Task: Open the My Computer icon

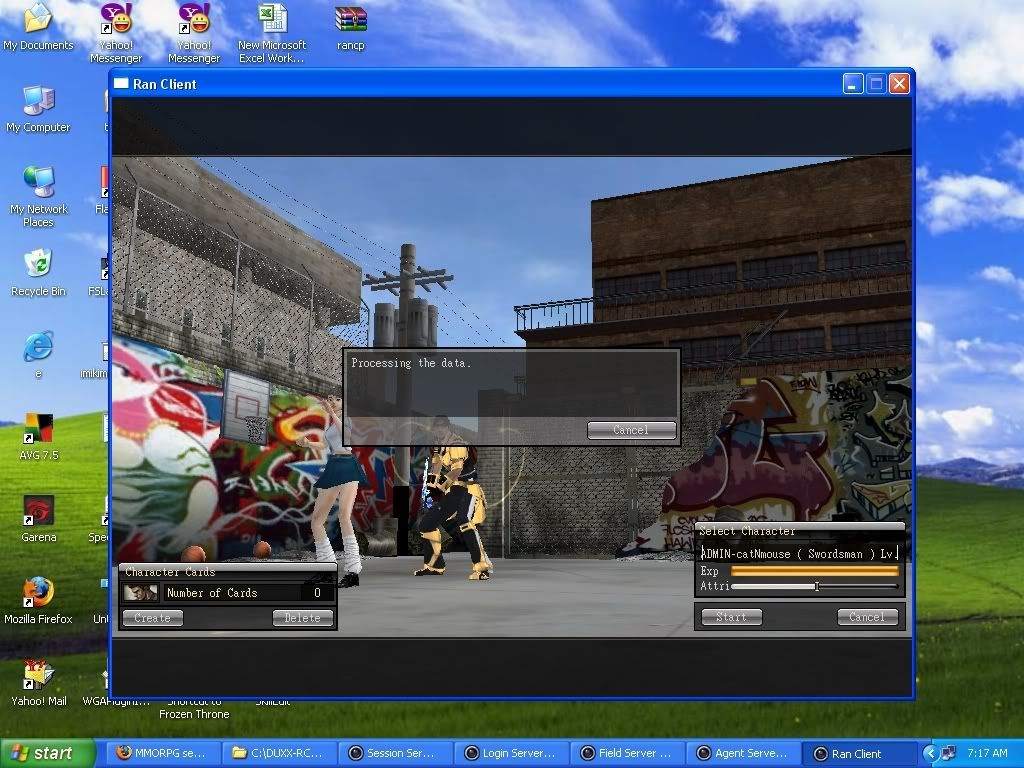Action: [38, 102]
